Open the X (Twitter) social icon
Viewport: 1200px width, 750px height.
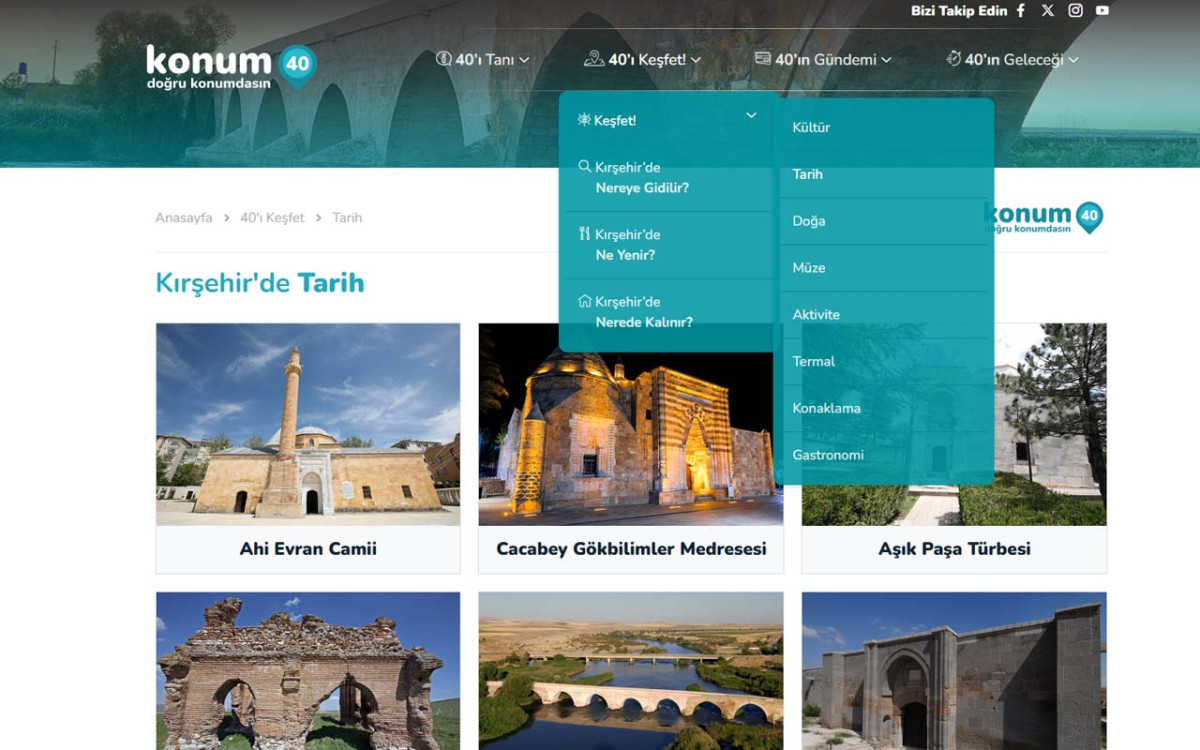point(1048,11)
